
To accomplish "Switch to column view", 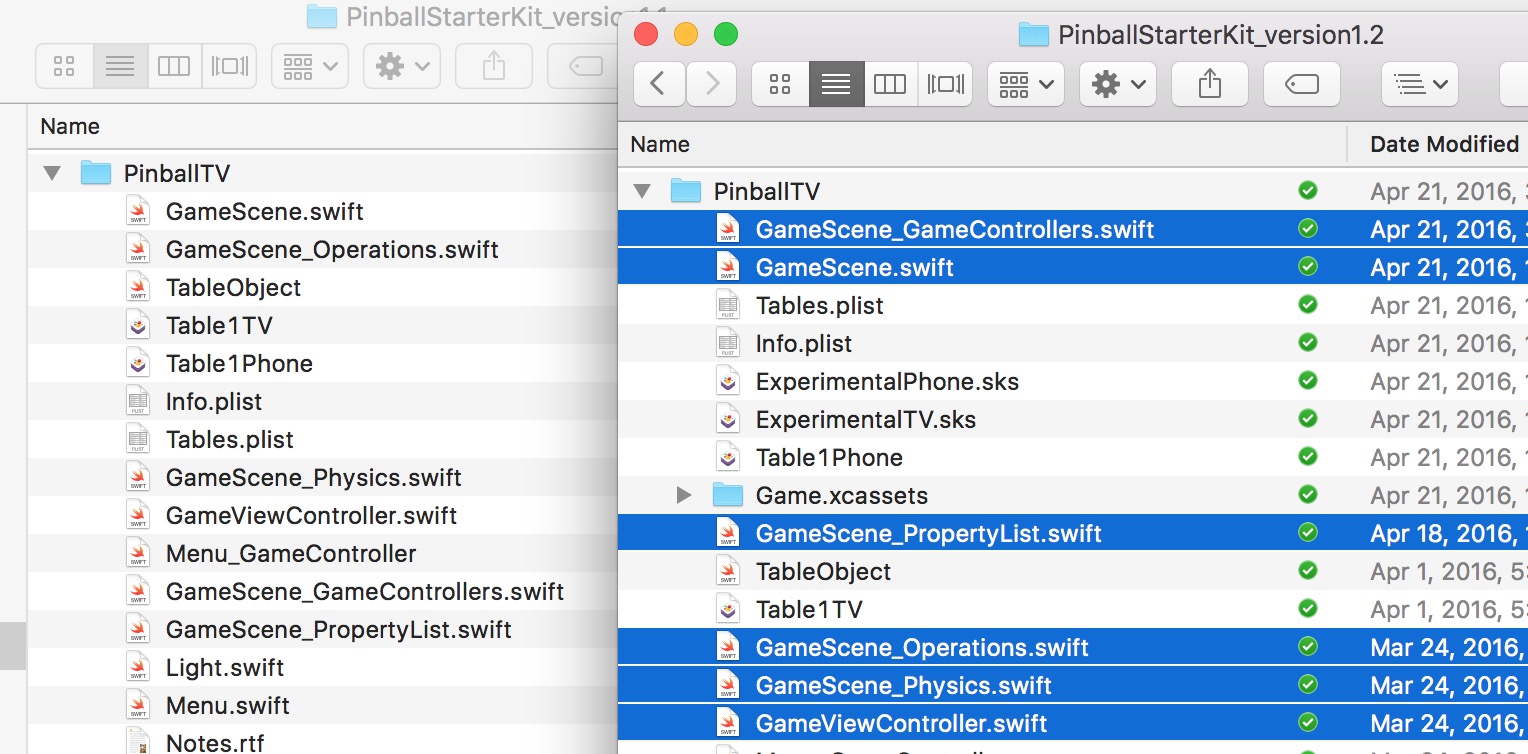I will coord(889,84).
